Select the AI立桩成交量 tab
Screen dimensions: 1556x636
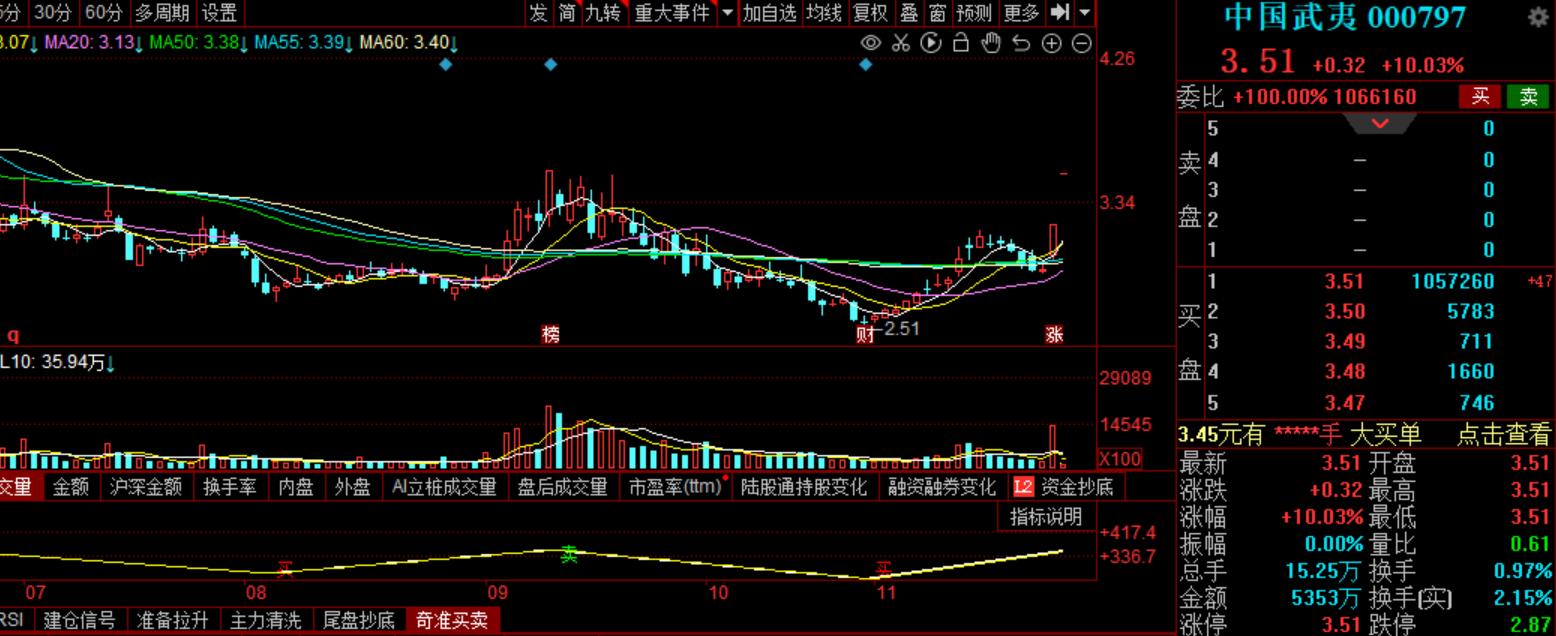pyautogui.click(x=444, y=487)
